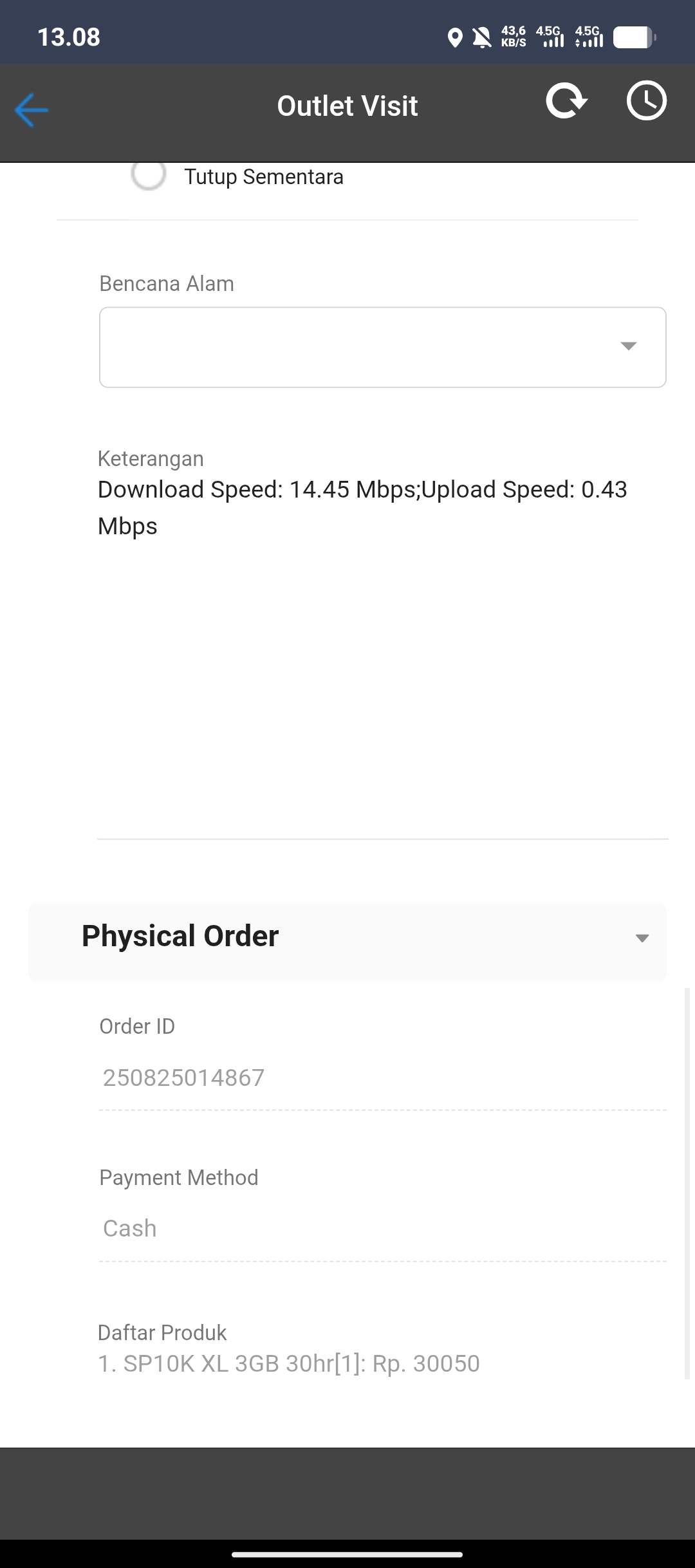
Task: Tap the Physical Order header
Action: [347, 942]
